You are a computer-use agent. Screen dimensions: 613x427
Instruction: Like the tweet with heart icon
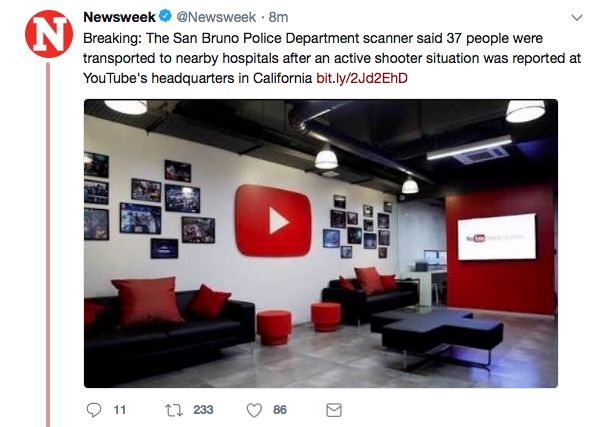pyautogui.click(x=254, y=410)
